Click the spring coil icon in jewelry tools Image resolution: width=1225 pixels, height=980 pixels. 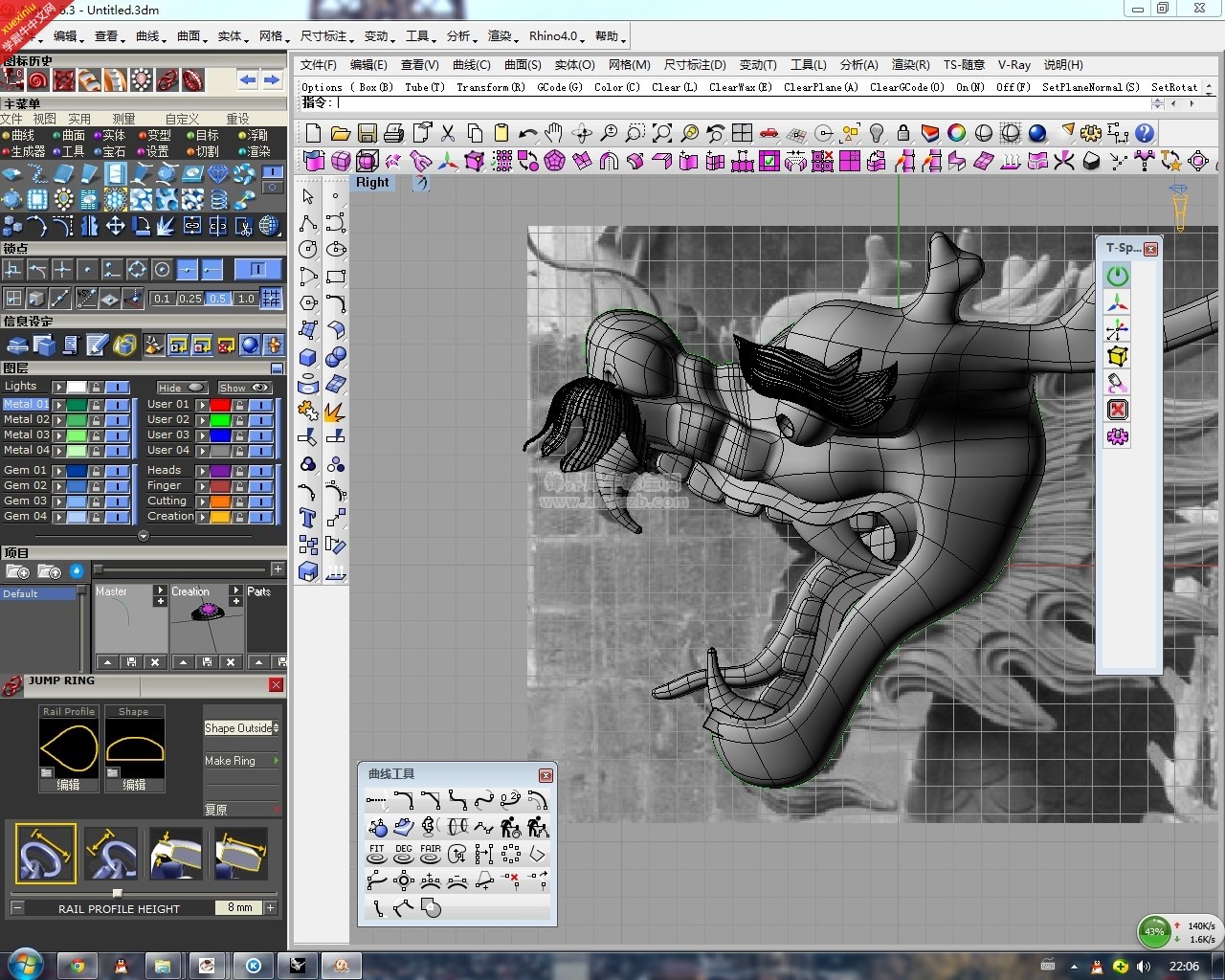tap(218, 200)
